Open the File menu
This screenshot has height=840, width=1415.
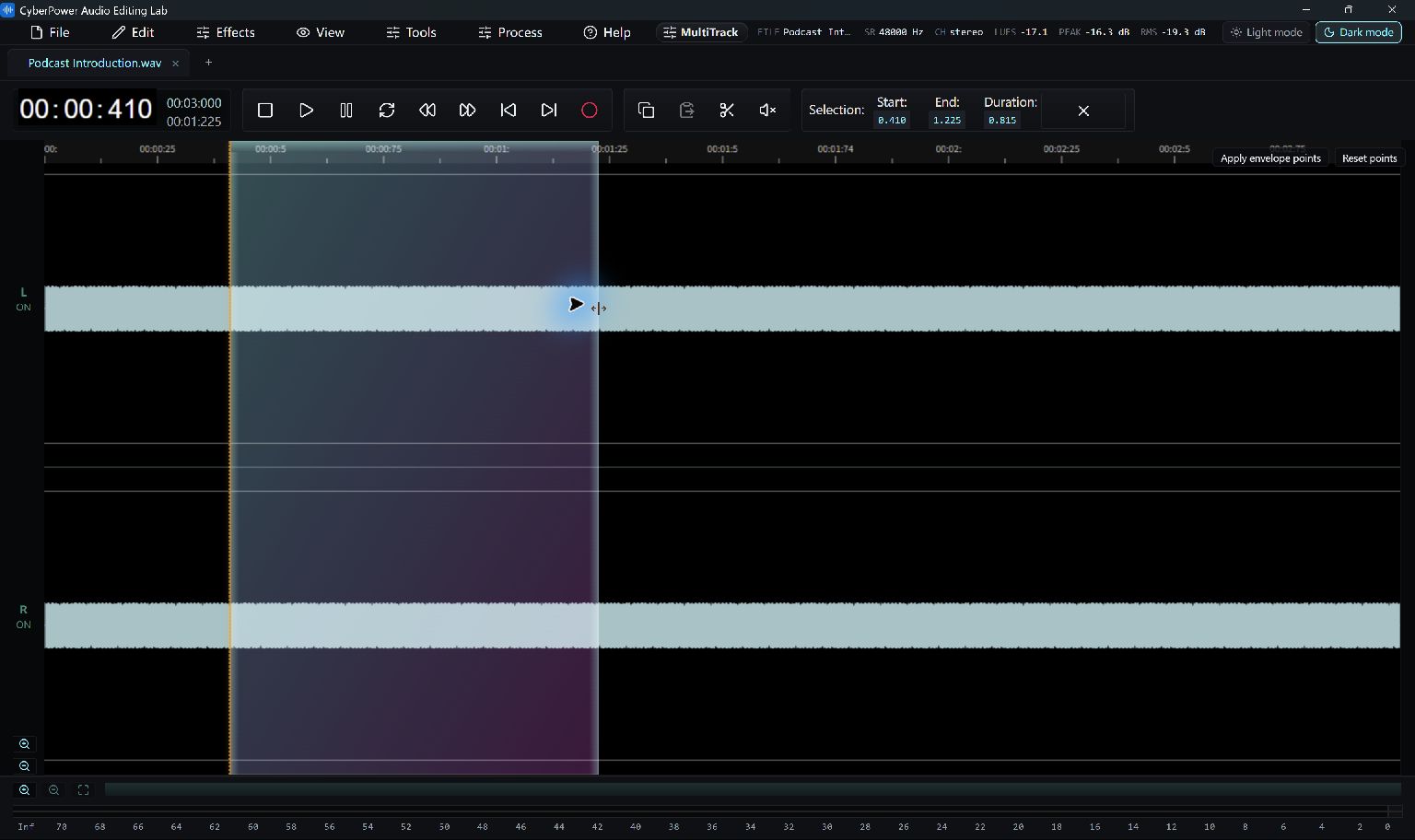click(50, 32)
